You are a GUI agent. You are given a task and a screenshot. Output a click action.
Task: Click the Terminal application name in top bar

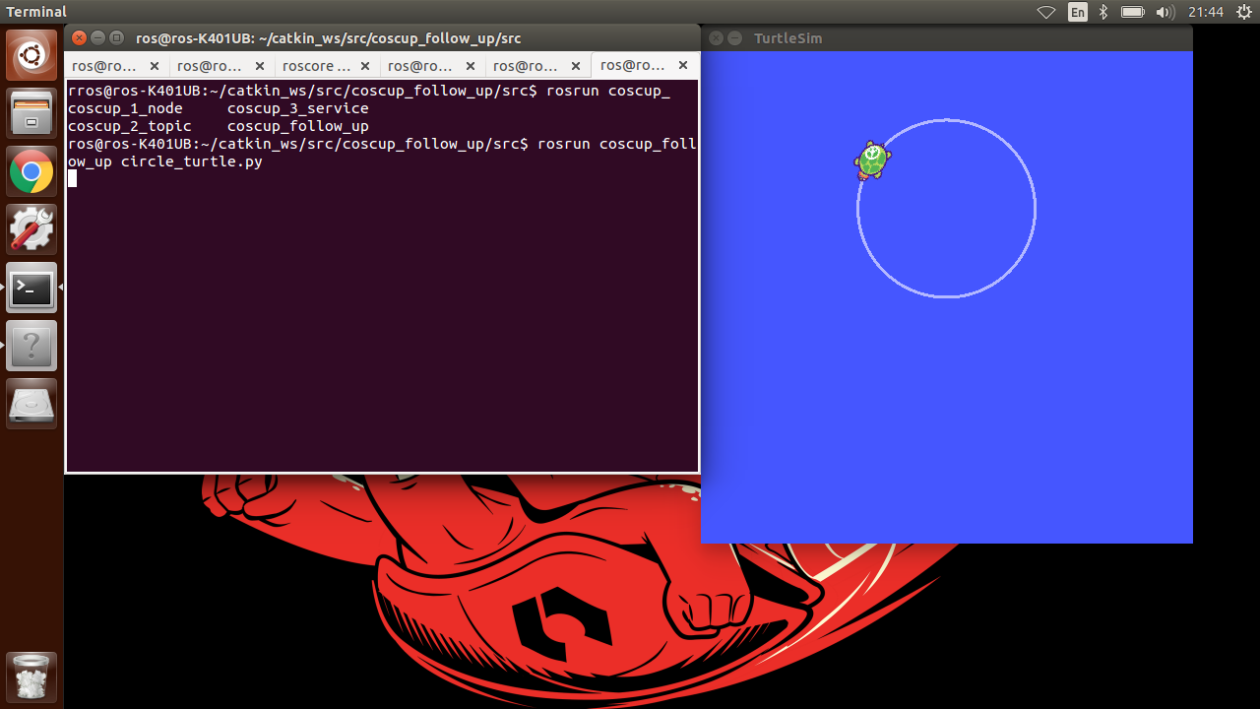click(x=36, y=12)
